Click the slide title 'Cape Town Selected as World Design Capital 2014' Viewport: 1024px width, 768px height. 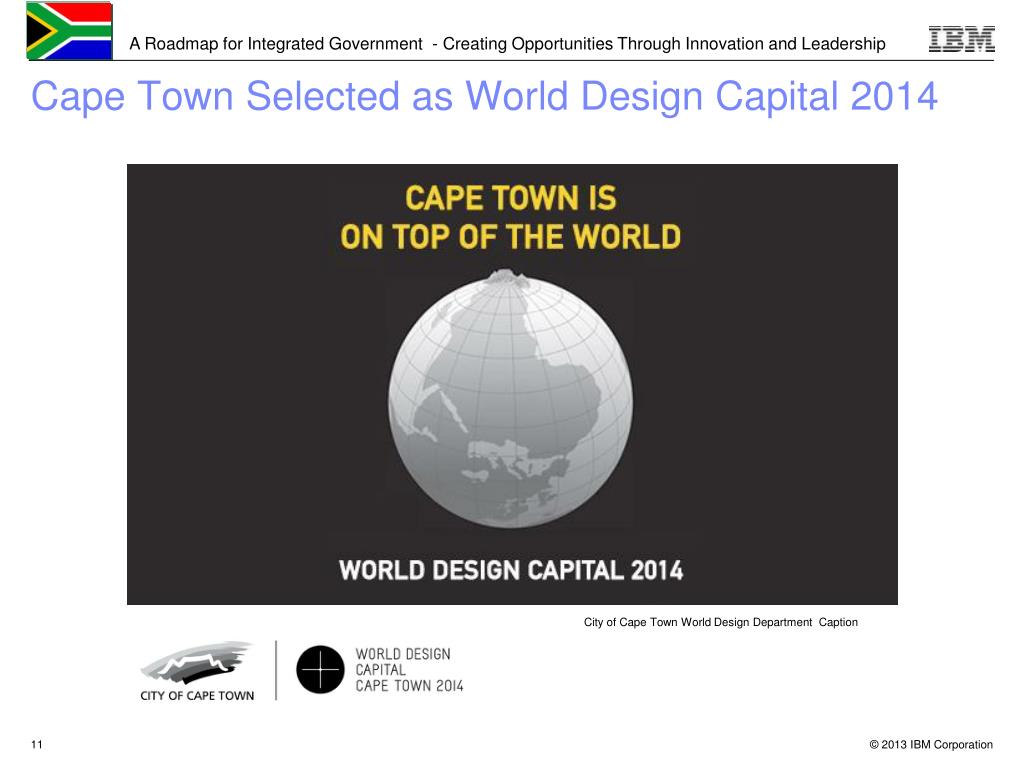click(x=485, y=97)
